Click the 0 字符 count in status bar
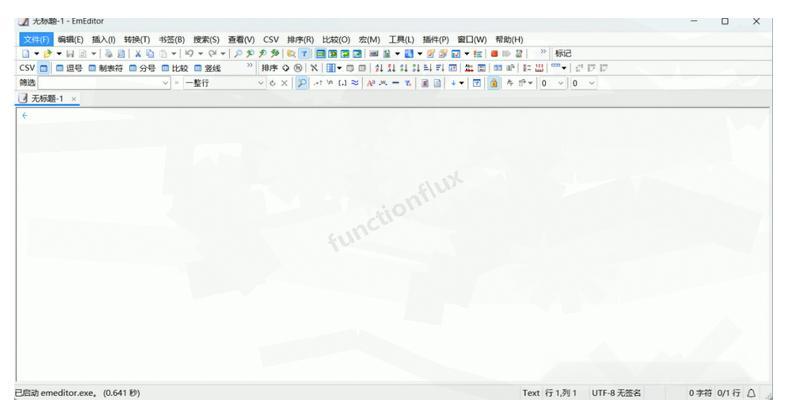The image size is (788, 419). coord(700,393)
